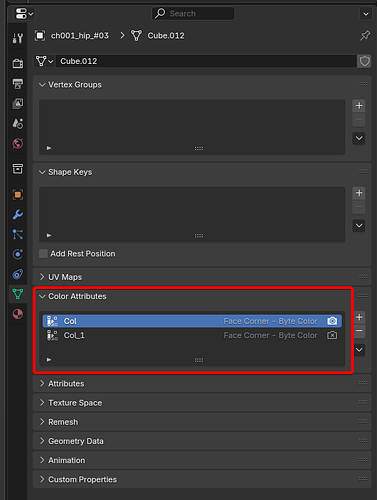Remove the selected color attribute
Screen dimensions: 377x500
click(359, 331)
